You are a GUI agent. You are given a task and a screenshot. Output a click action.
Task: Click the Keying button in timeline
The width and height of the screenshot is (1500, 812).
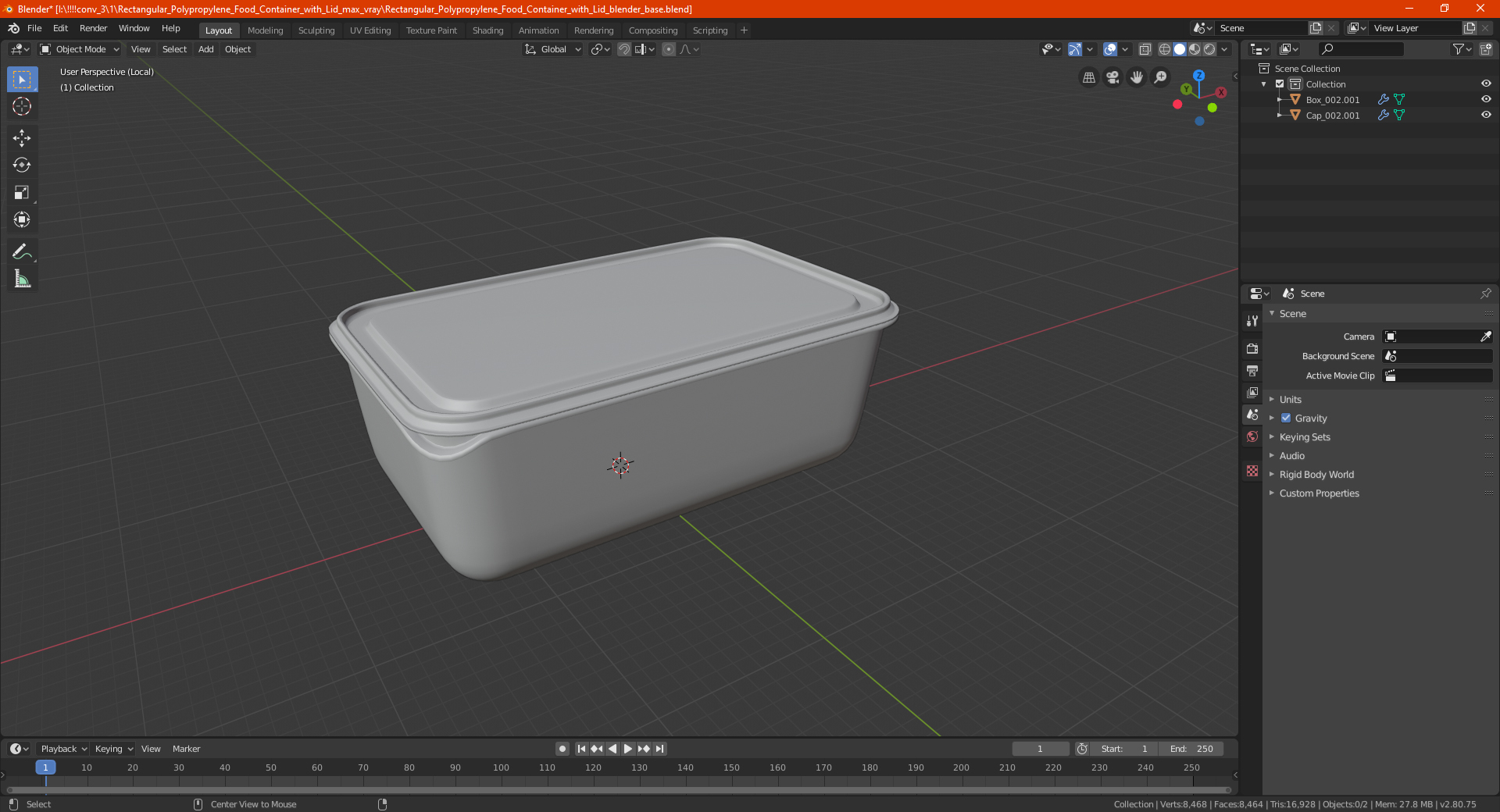113,749
